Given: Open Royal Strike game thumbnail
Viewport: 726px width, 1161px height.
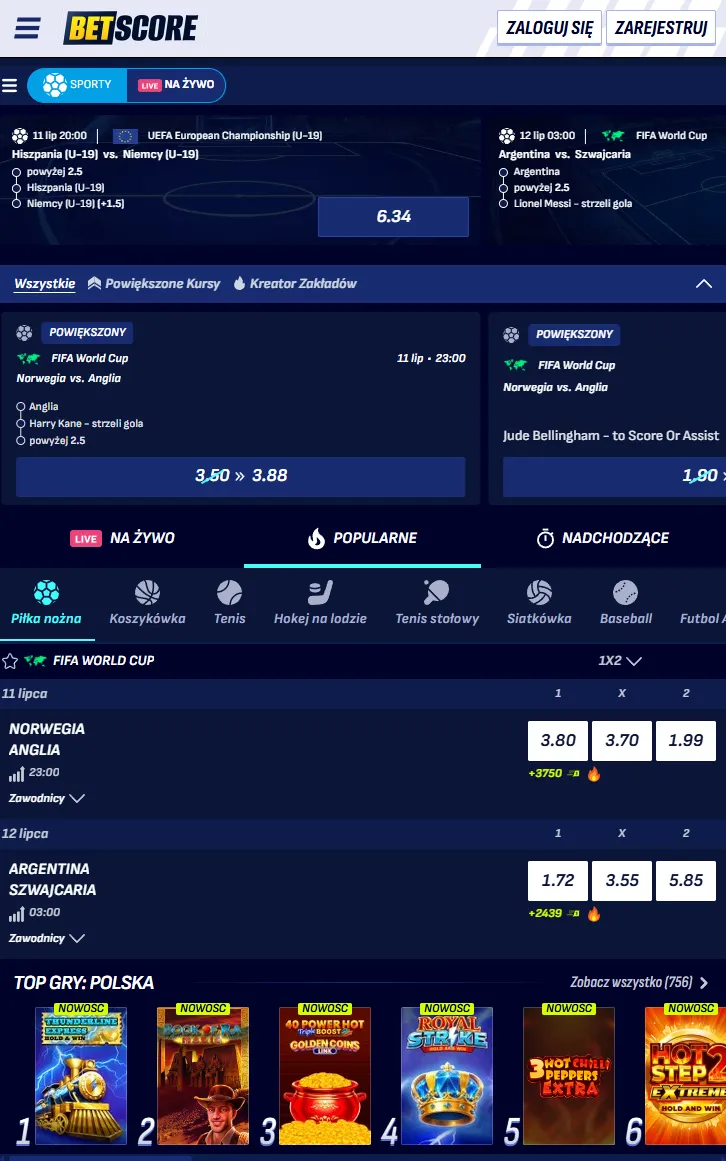Looking at the screenshot, I should [x=447, y=1076].
